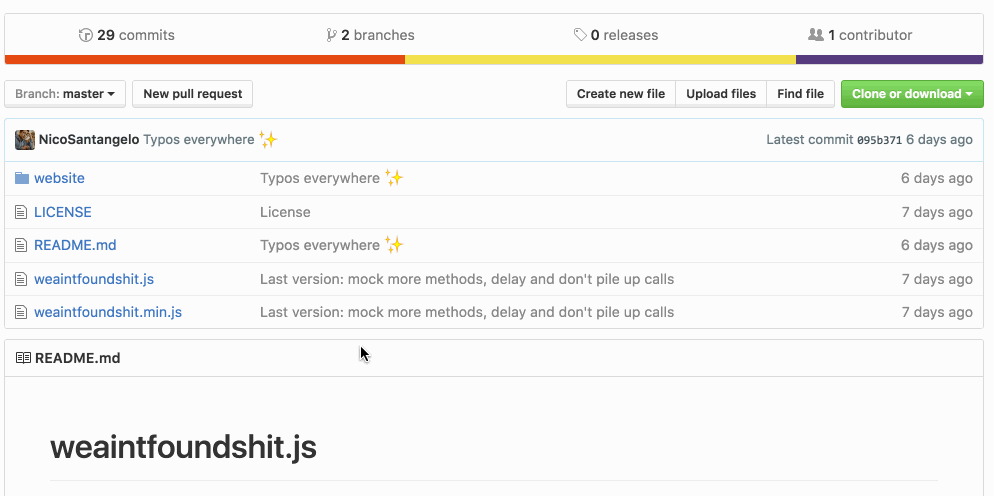Click the releases tag icon
The width and height of the screenshot is (994, 496).
(x=580, y=35)
